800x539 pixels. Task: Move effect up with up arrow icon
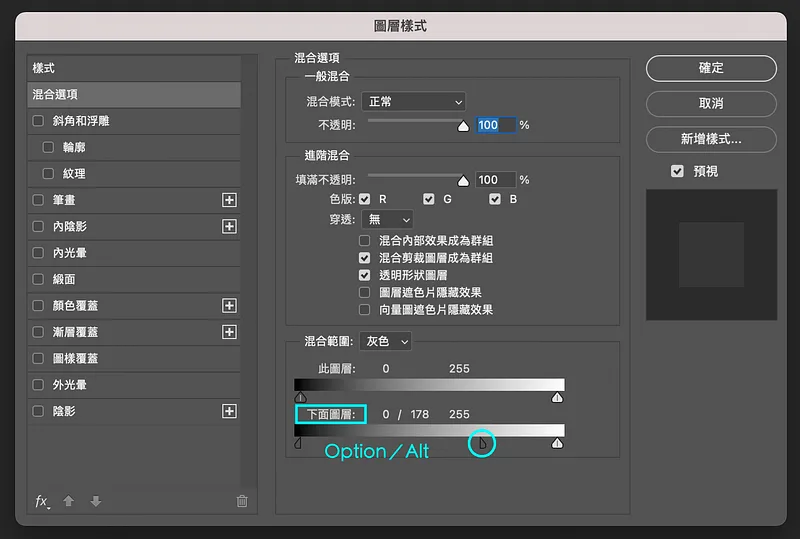(x=68, y=501)
